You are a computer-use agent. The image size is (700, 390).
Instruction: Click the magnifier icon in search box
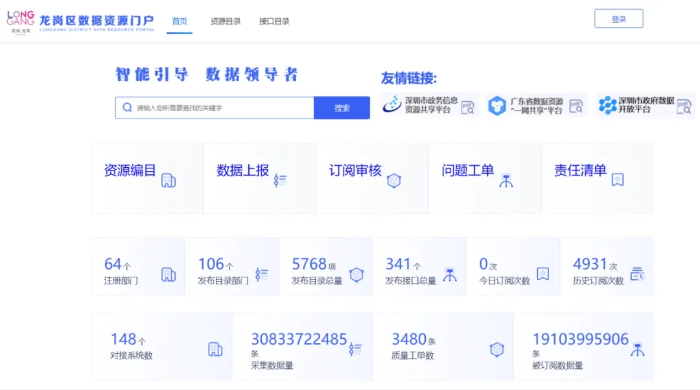127,108
